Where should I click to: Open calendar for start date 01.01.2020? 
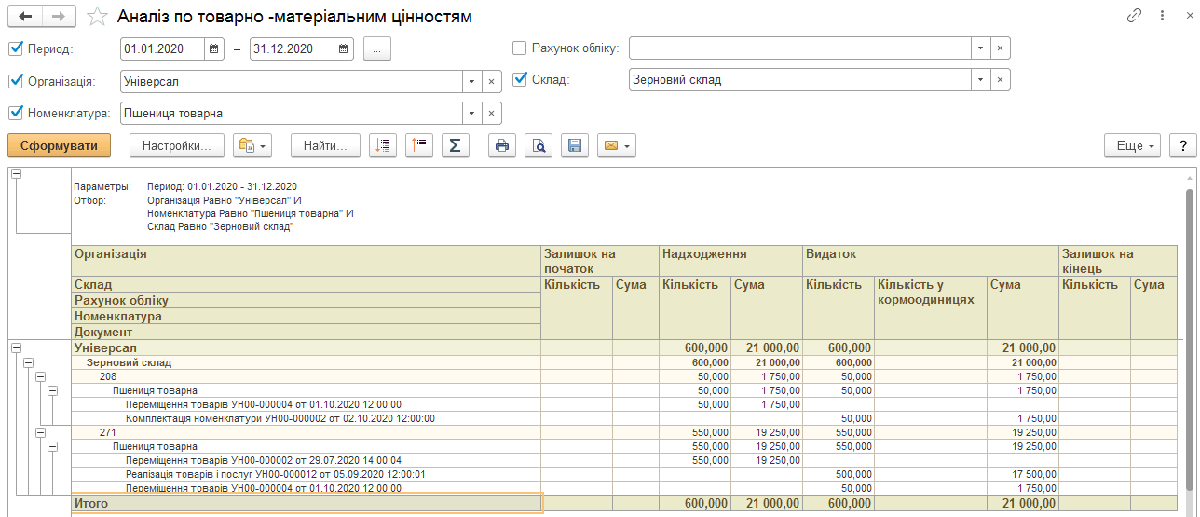216,48
